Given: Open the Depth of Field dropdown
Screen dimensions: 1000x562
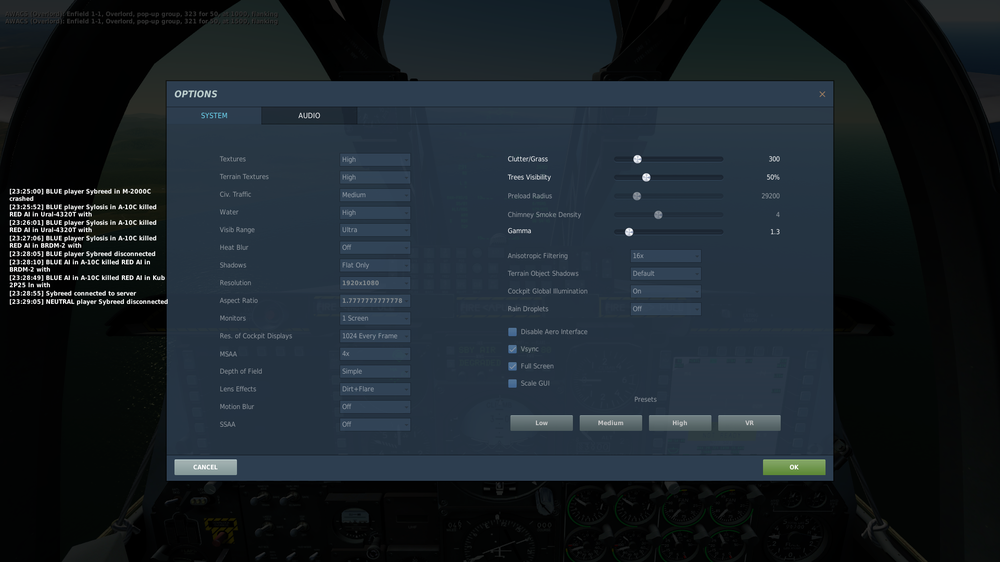Looking at the screenshot, I should point(375,371).
